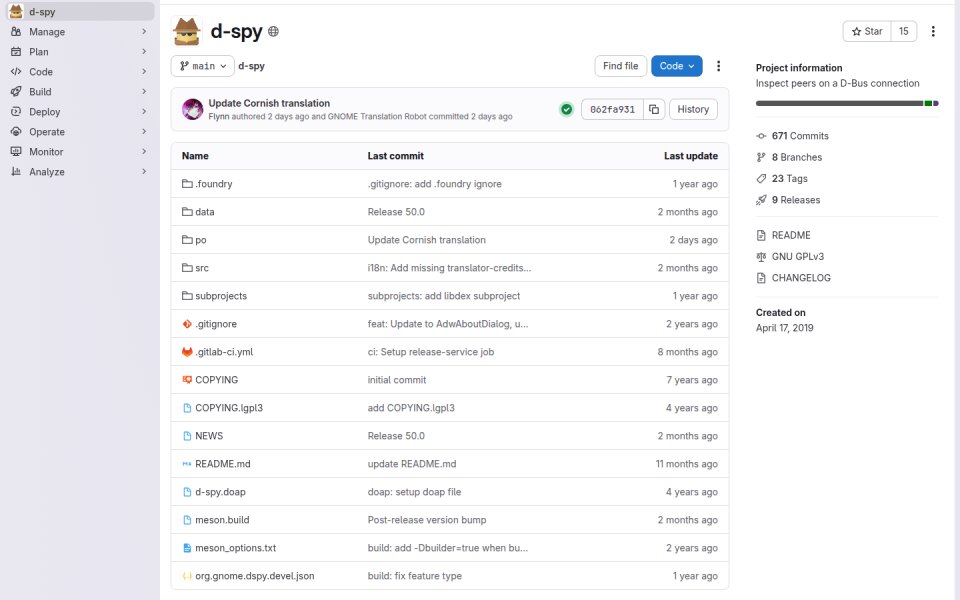Click the Manage sidebar icon
This screenshot has height=600, width=960.
coord(16,32)
